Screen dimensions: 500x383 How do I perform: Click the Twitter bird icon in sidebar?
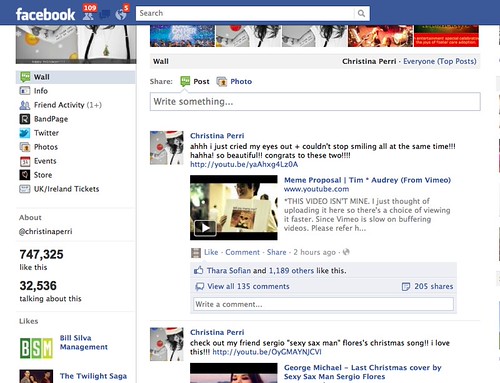[25, 133]
